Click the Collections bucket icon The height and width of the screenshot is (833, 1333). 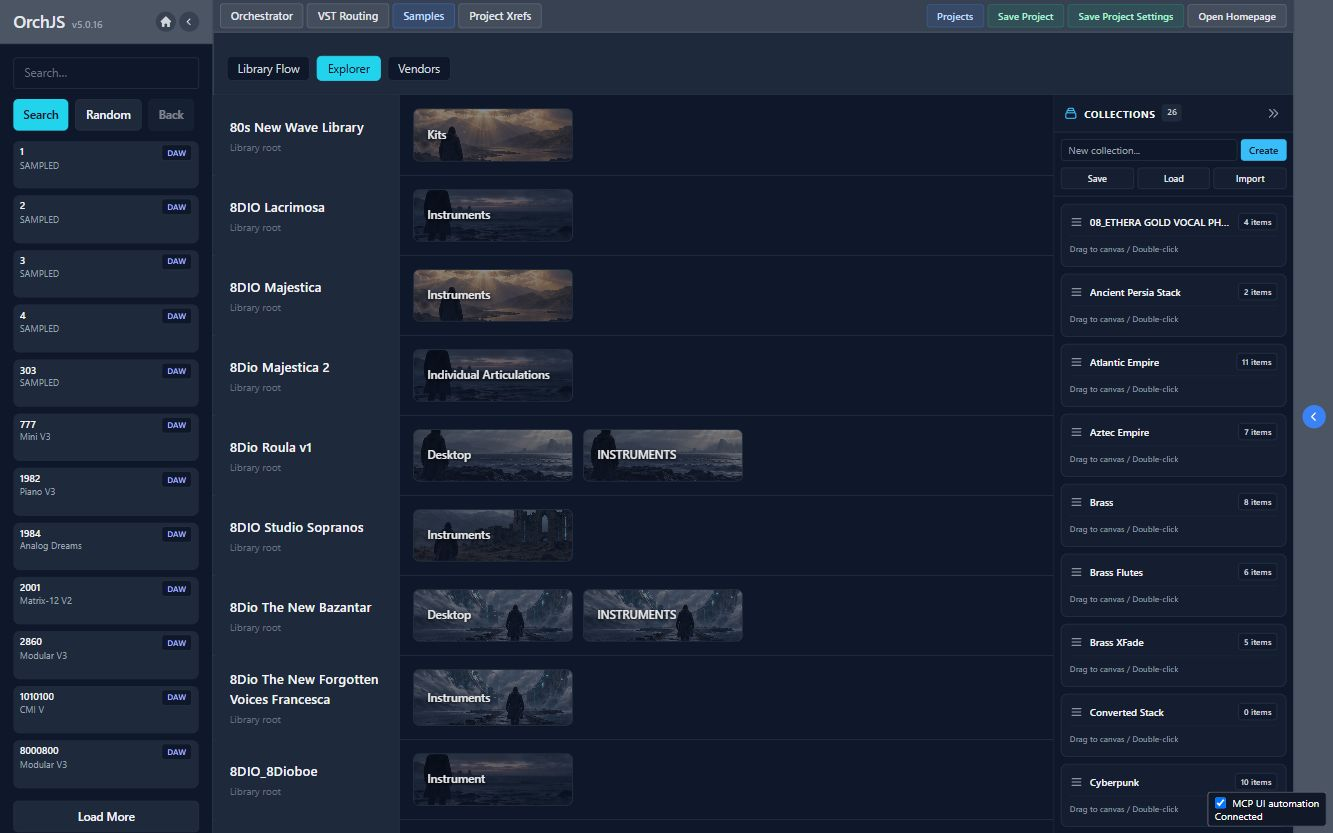1070,113
